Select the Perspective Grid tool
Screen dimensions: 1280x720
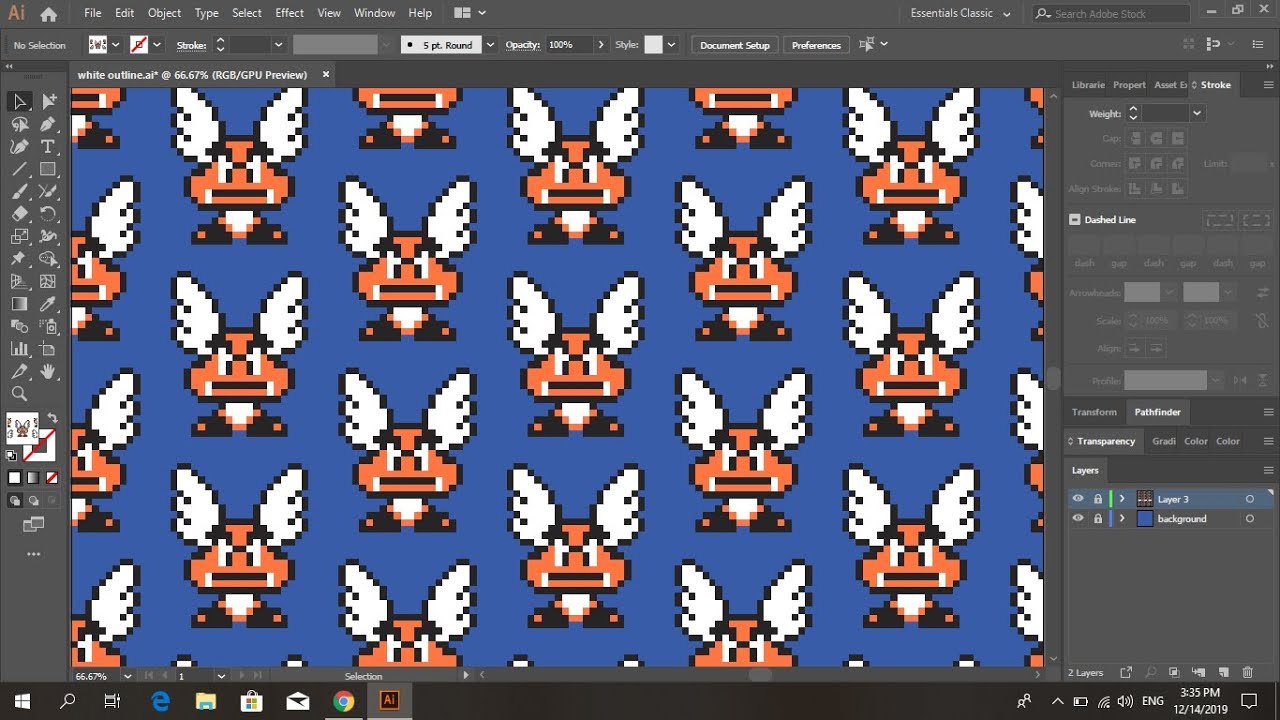[x=20, y=282]
